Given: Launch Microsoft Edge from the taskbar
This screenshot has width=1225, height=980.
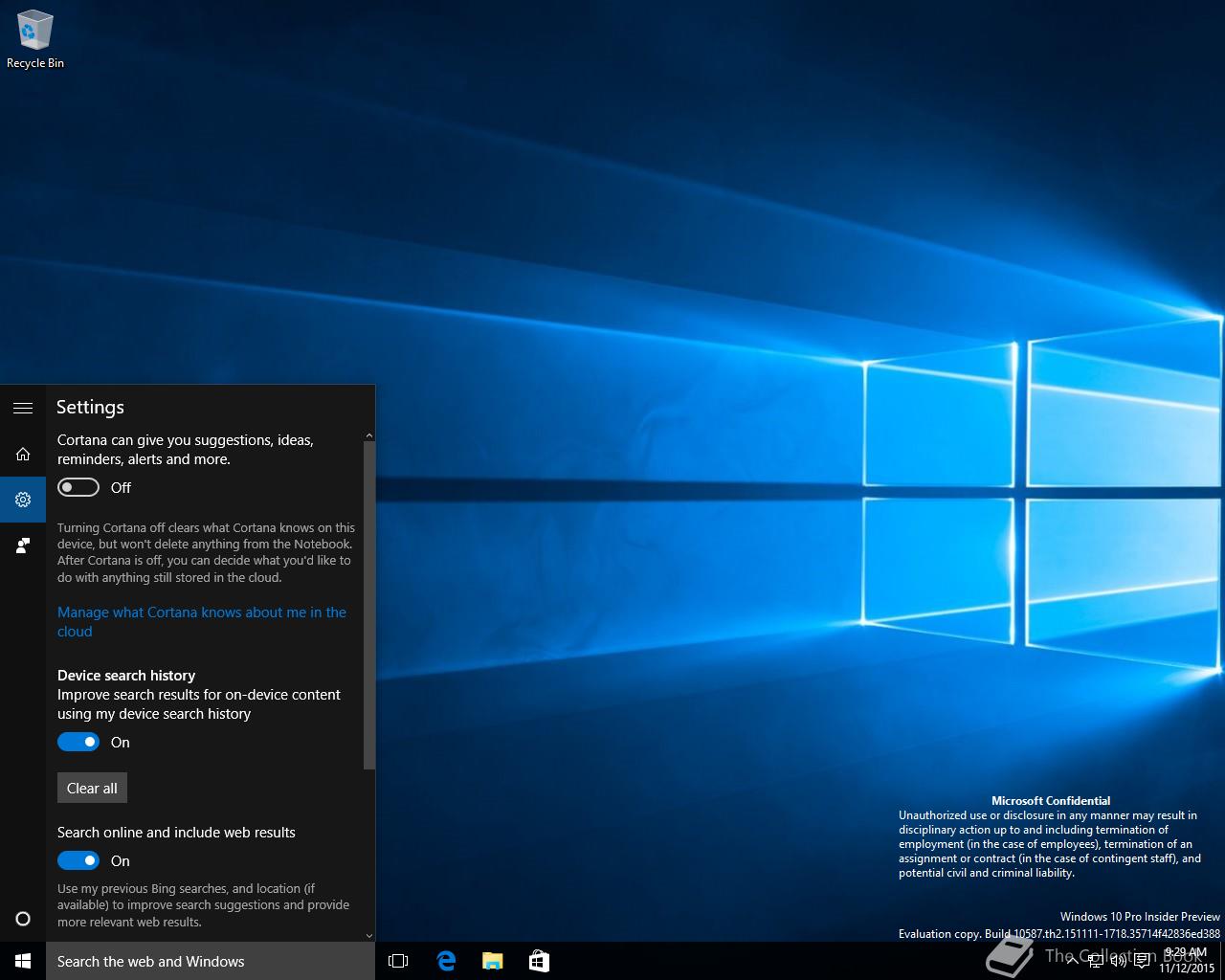Looking at the screenshot, I should [446, 961].
